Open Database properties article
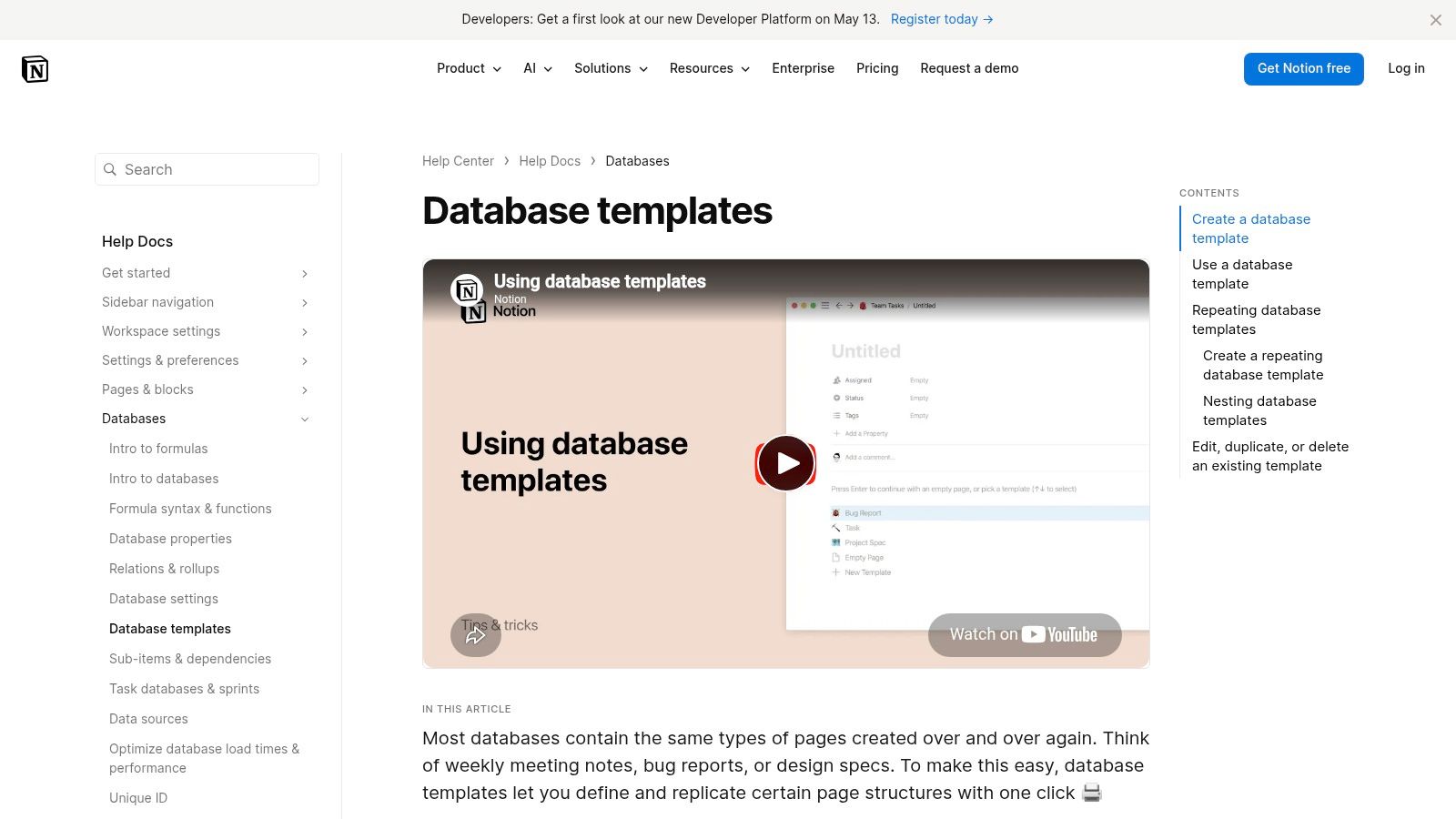Screen dimensions: 1456x819 coord(170,539)
